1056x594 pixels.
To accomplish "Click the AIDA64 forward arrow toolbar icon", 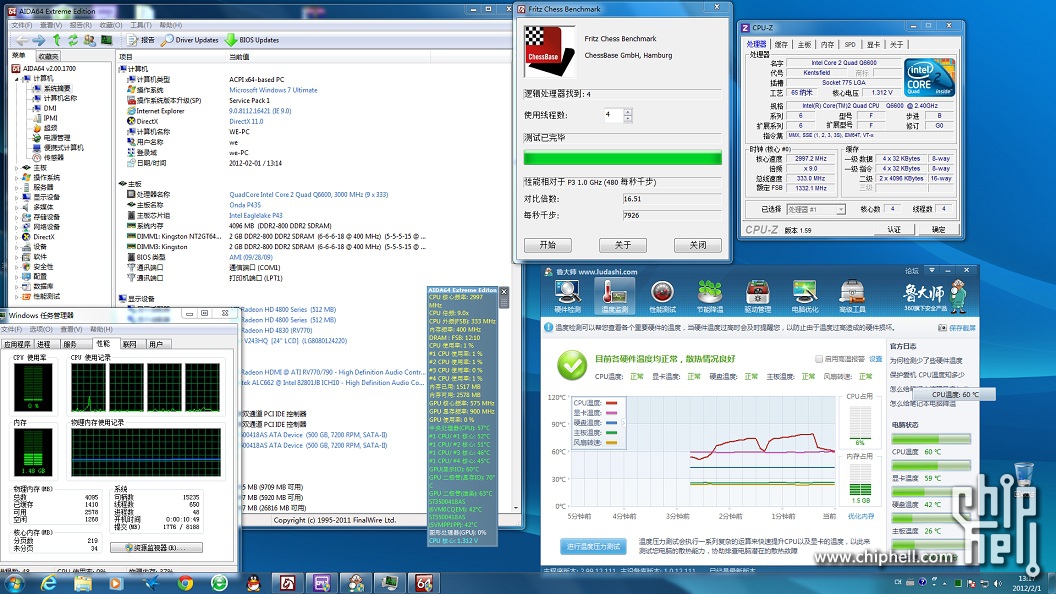I will [39, 40].
